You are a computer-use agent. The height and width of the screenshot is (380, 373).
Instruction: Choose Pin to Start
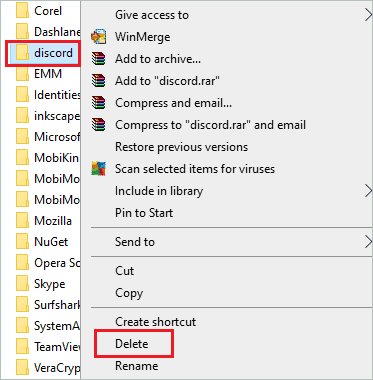144,213
